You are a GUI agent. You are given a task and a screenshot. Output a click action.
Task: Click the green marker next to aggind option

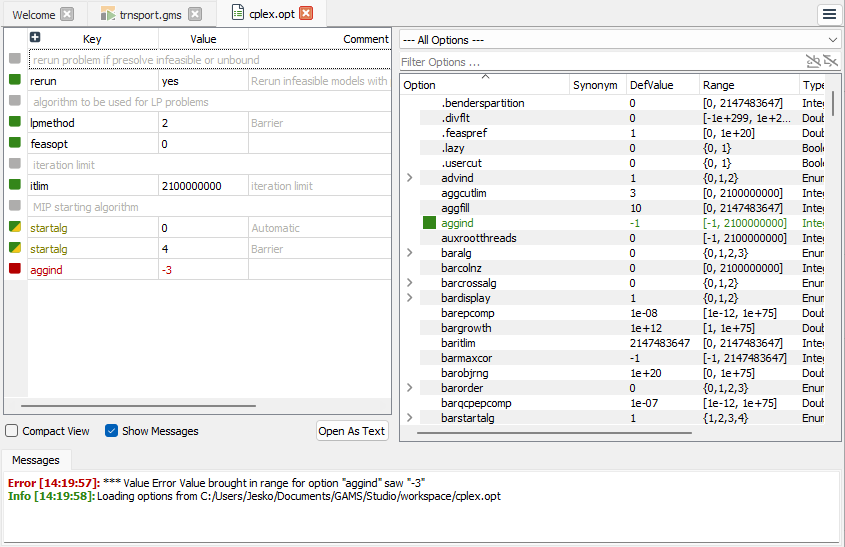430,223
